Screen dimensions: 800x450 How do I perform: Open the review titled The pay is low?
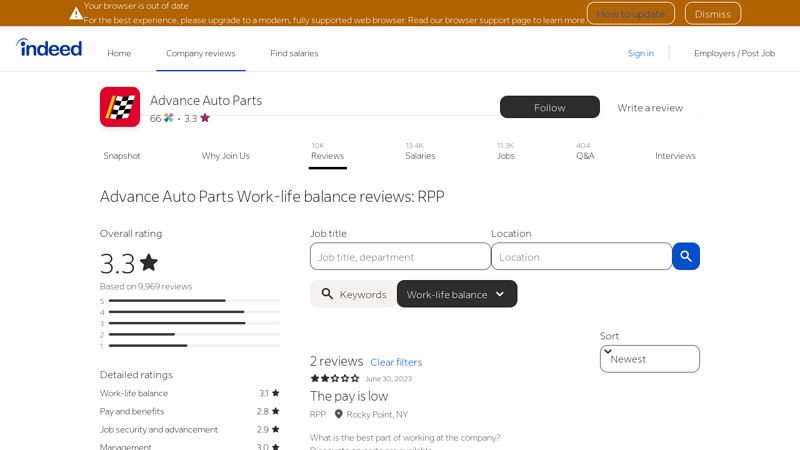click(349, 396)
